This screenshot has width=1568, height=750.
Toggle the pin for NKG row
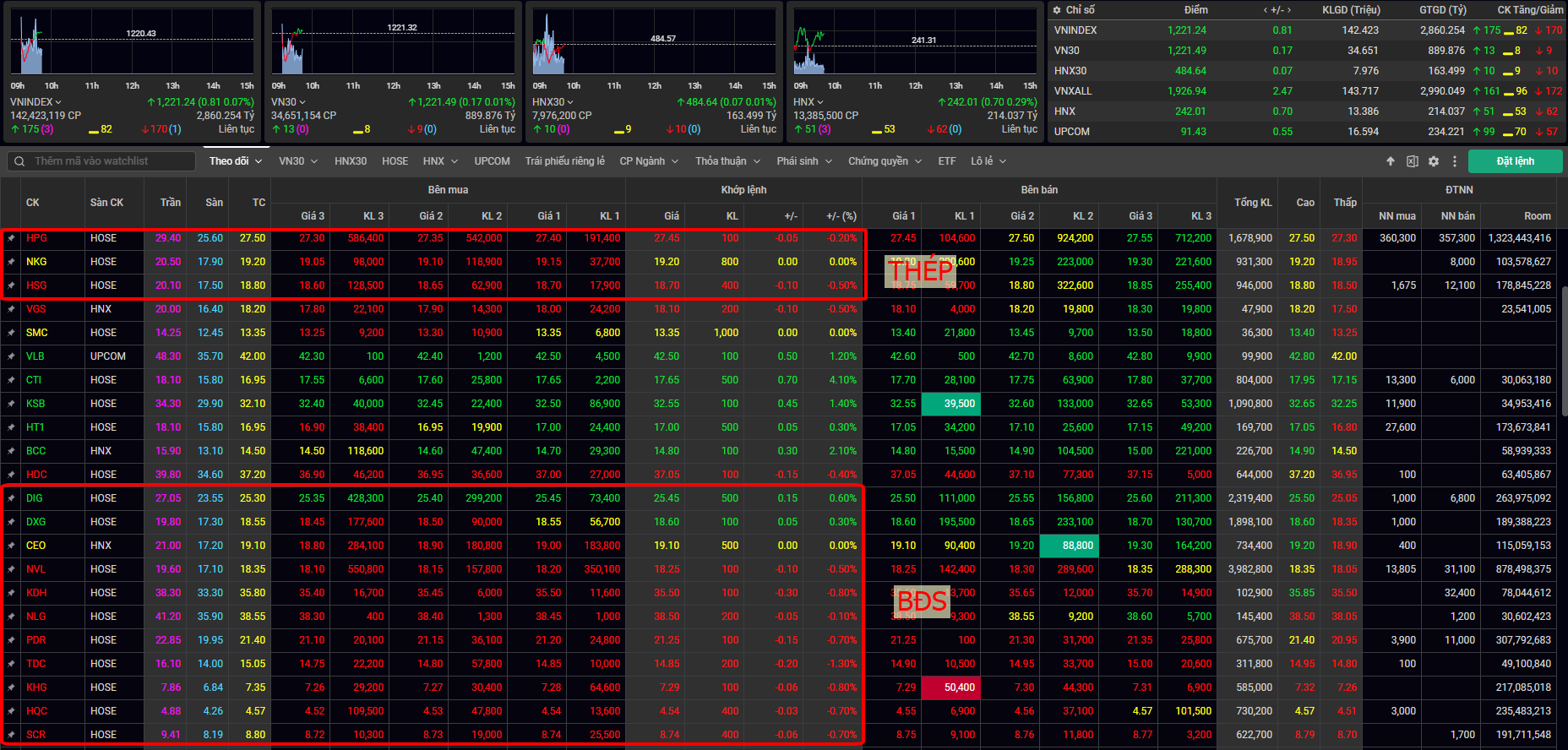[x=11, y=262]
